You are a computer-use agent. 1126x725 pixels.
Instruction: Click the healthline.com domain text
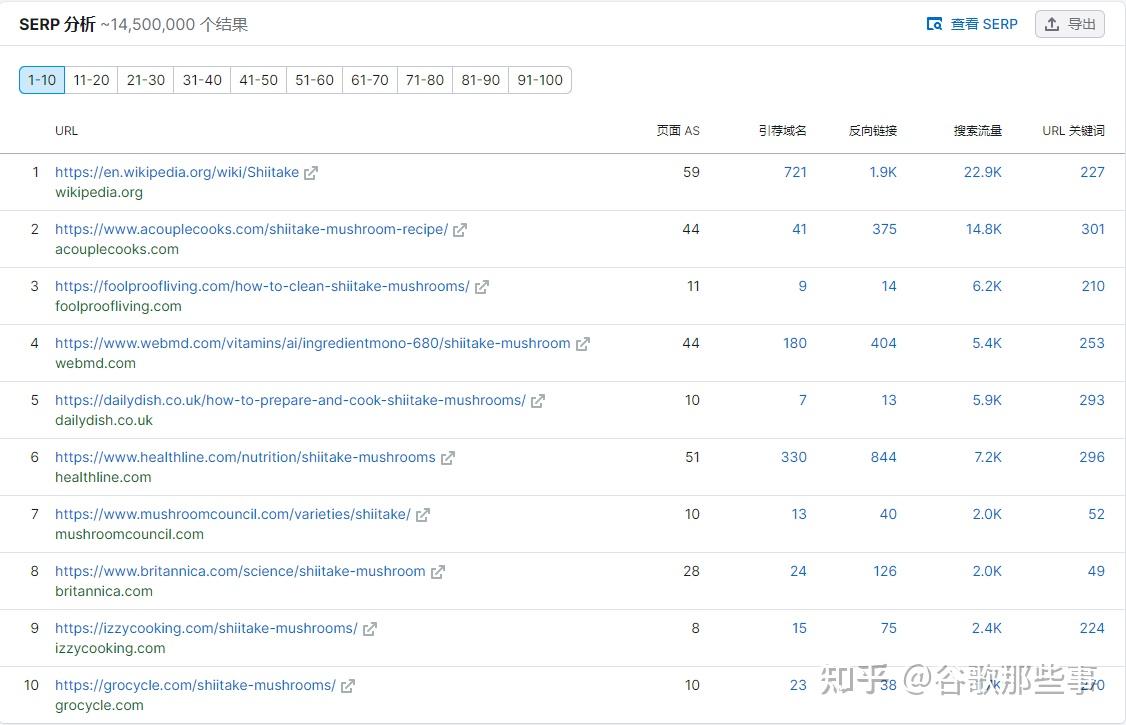(x=103, y=477)
